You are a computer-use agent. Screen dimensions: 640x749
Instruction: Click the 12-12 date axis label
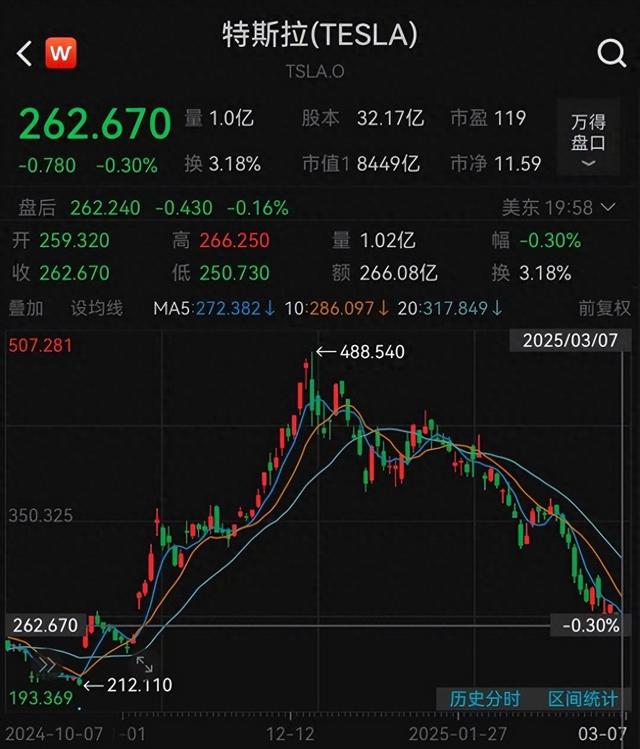click(290, 734)
